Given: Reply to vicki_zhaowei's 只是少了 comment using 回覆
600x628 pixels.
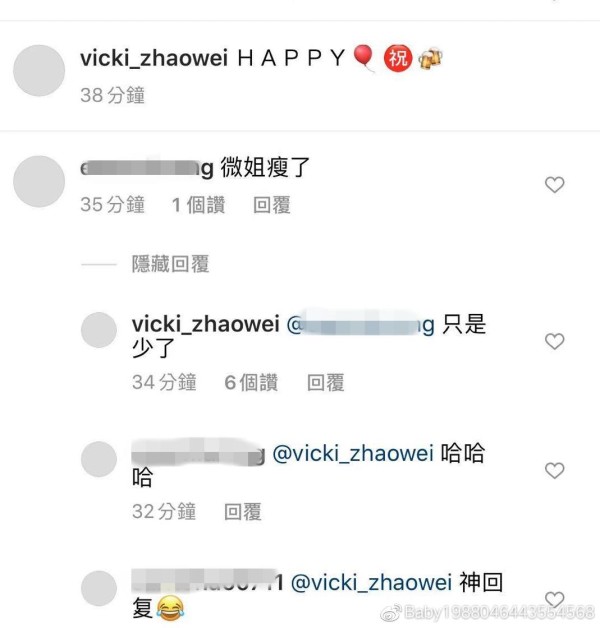Looking at the screenshot, I should click(325, 382).
